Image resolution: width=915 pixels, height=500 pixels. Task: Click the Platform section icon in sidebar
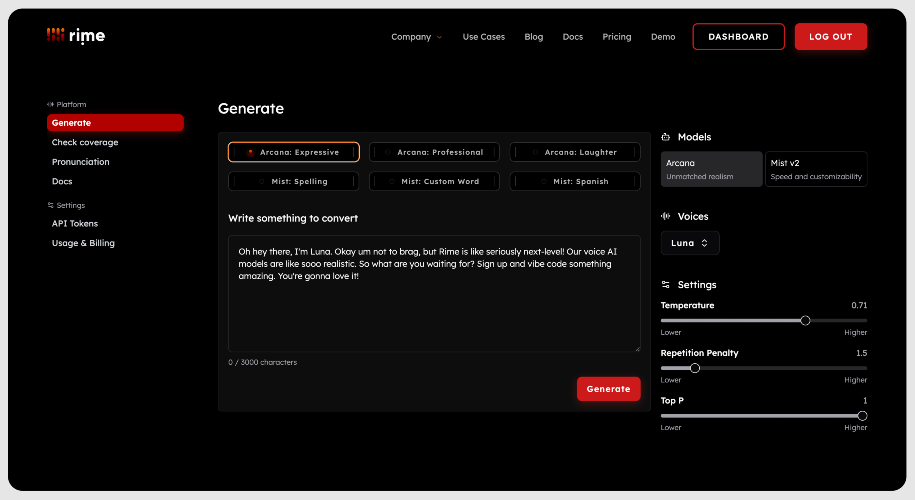[50, 104]
